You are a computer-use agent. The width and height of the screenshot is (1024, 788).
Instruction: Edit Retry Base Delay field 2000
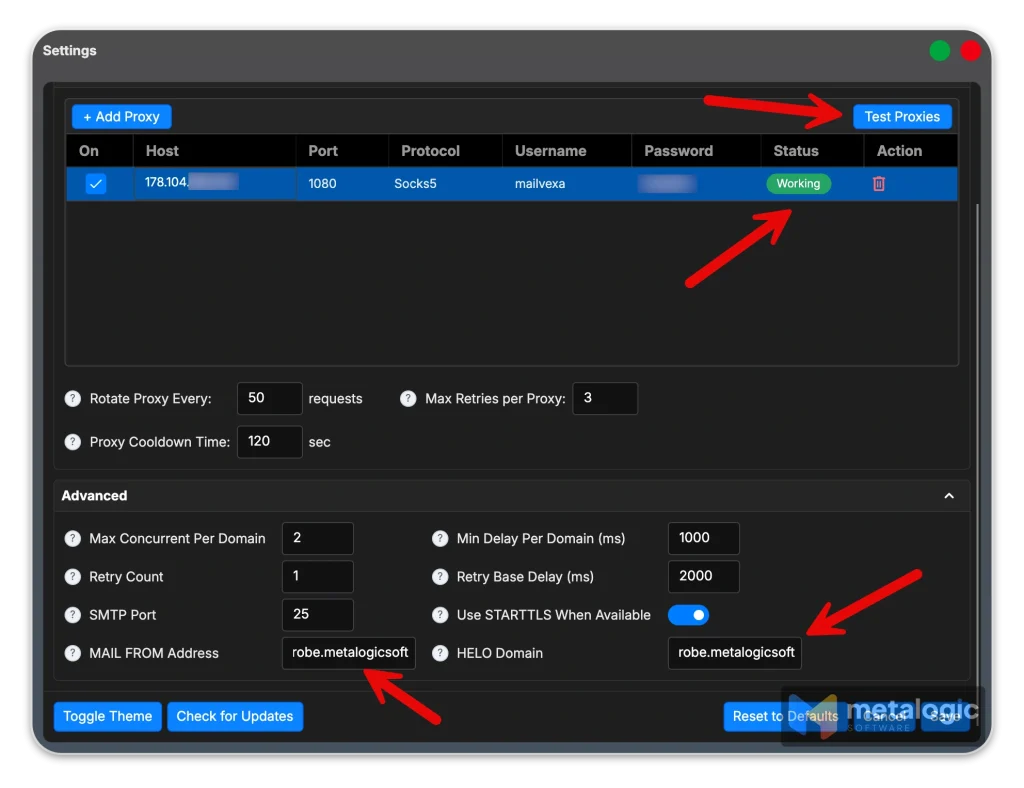[x=703, y=576]
